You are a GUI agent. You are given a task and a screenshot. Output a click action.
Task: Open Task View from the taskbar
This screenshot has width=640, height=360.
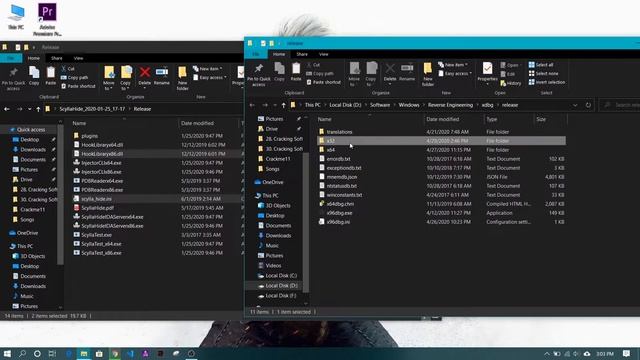pyautogui.click(x=52, y=353)
